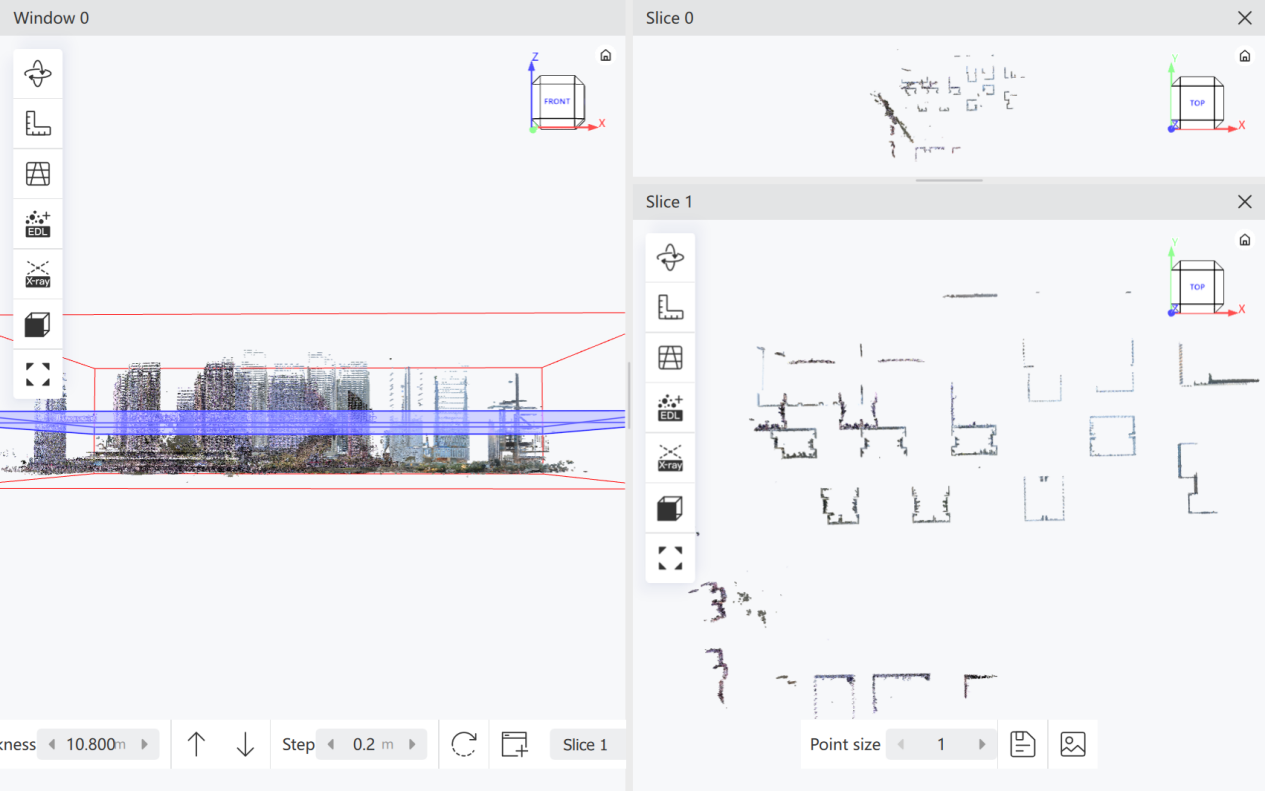This screenshot has height=791, width=1265.
Task: Decrease slice thickness with left arrow
Action: 52,744
